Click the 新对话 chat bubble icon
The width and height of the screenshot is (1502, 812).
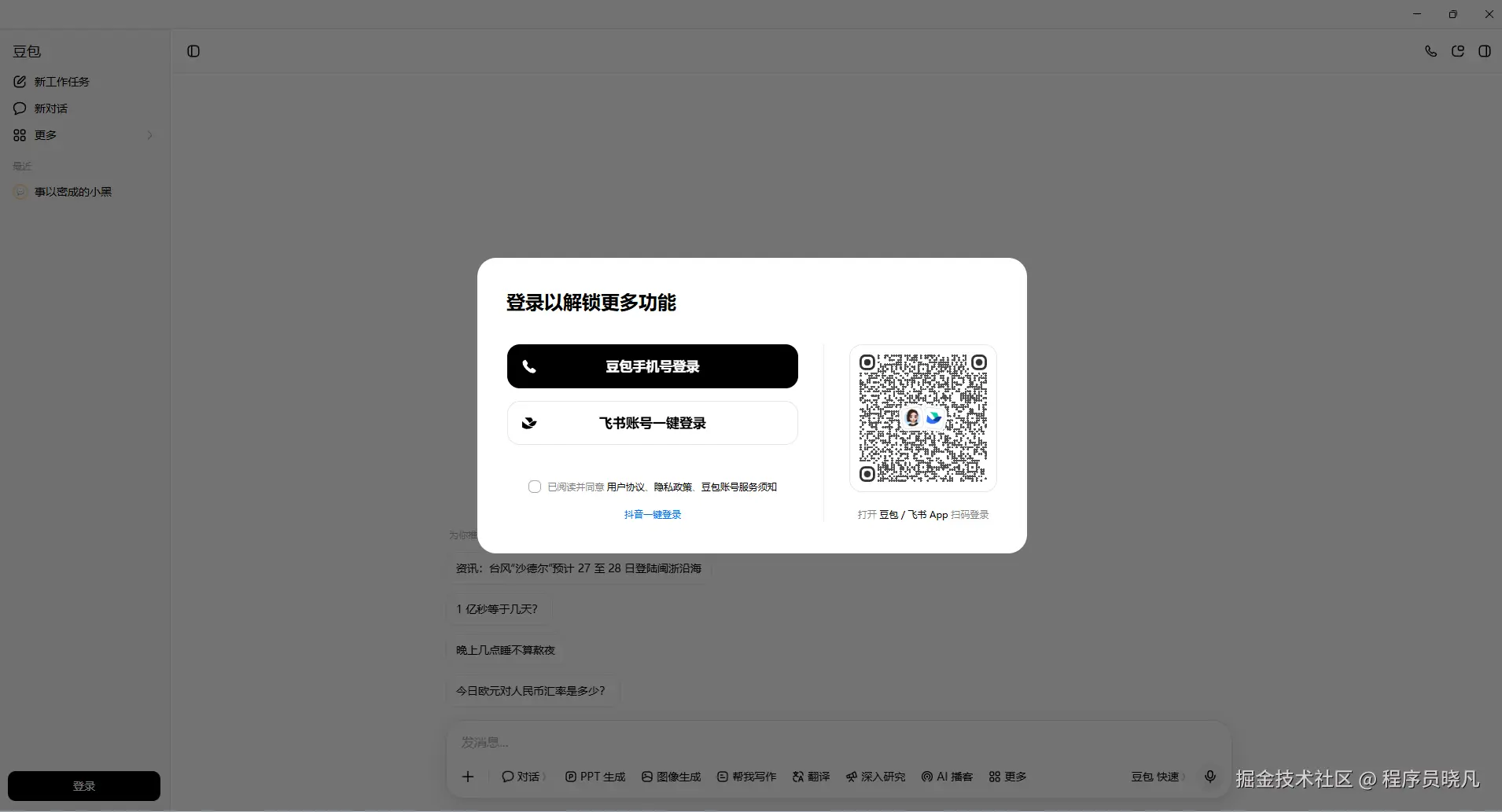coord(20,108)
